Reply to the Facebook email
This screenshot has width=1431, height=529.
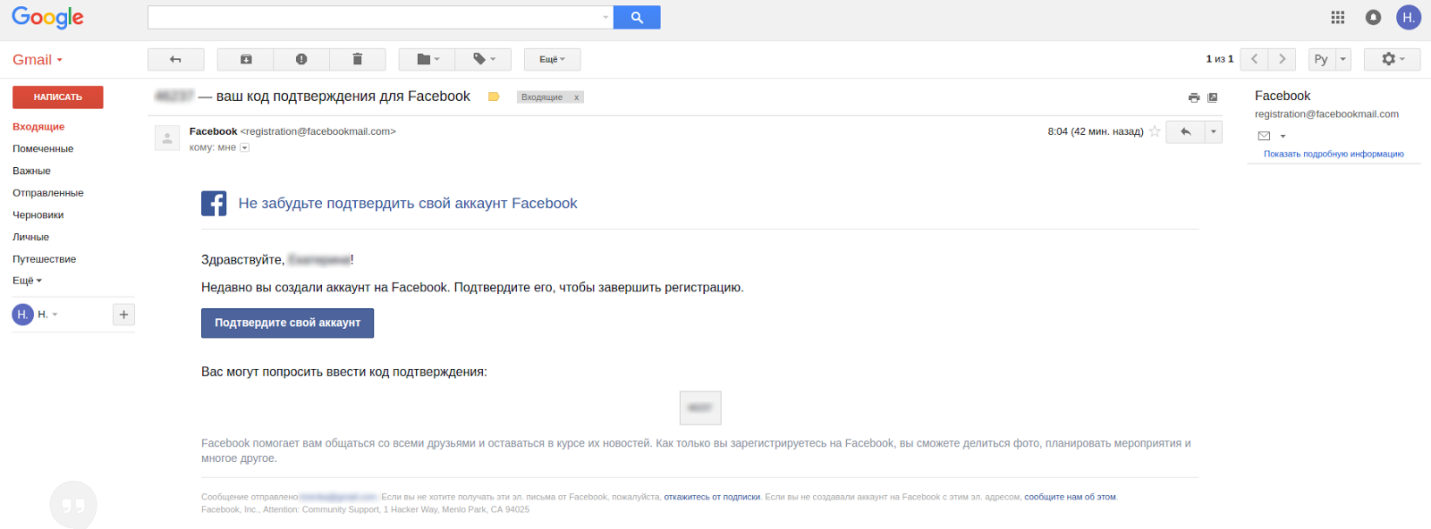(1185, 132)
